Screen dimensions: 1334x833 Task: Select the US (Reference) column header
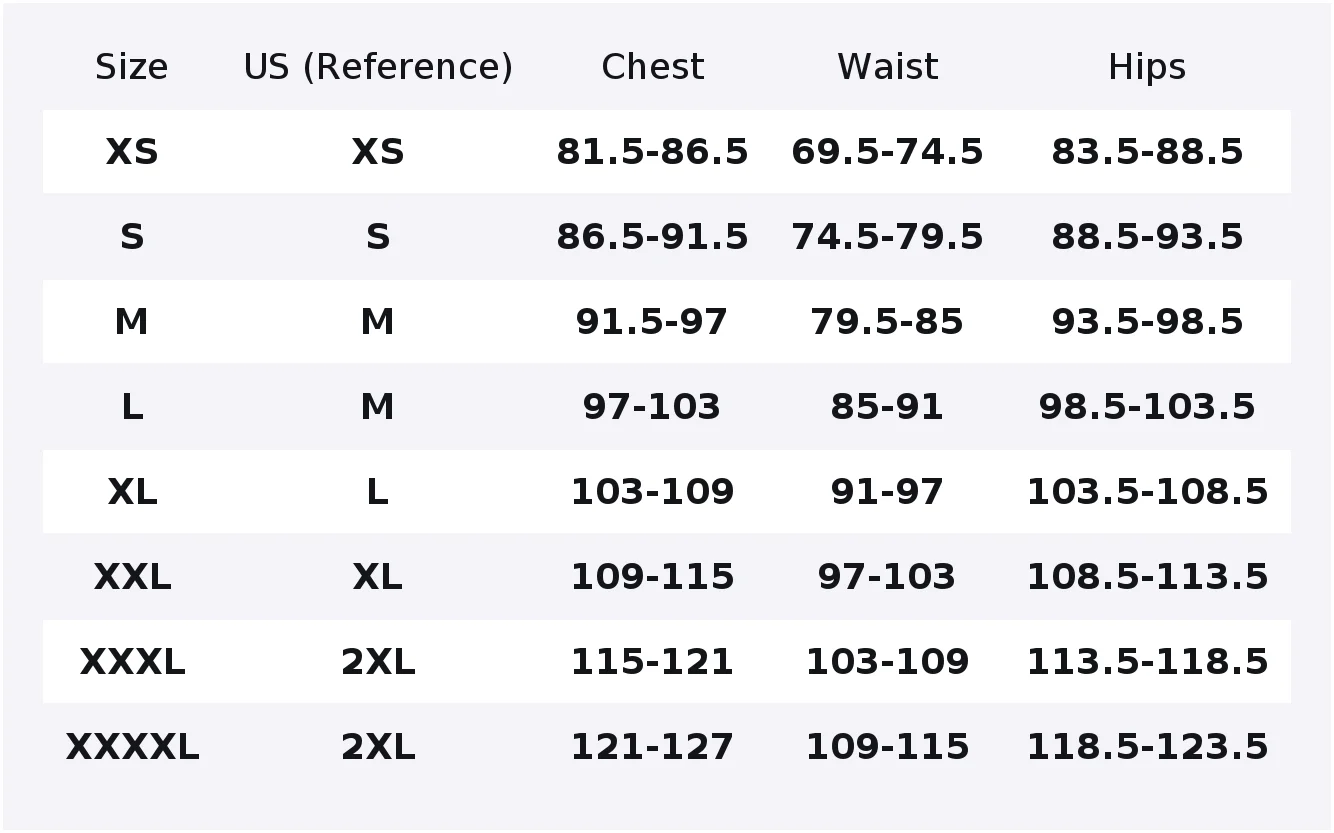(378, 67)
